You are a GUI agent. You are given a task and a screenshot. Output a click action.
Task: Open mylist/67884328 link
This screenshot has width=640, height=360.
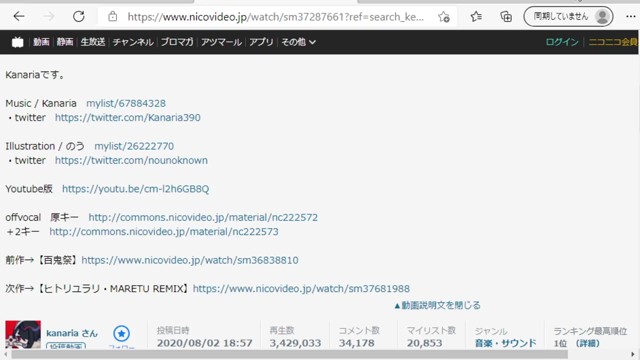(126, 103)
